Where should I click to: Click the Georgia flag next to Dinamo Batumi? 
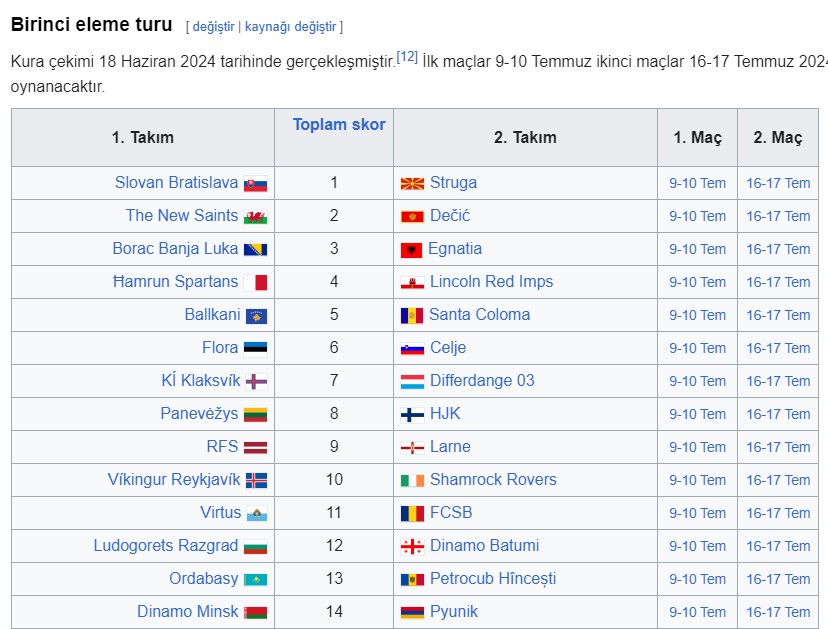point(412,547)
